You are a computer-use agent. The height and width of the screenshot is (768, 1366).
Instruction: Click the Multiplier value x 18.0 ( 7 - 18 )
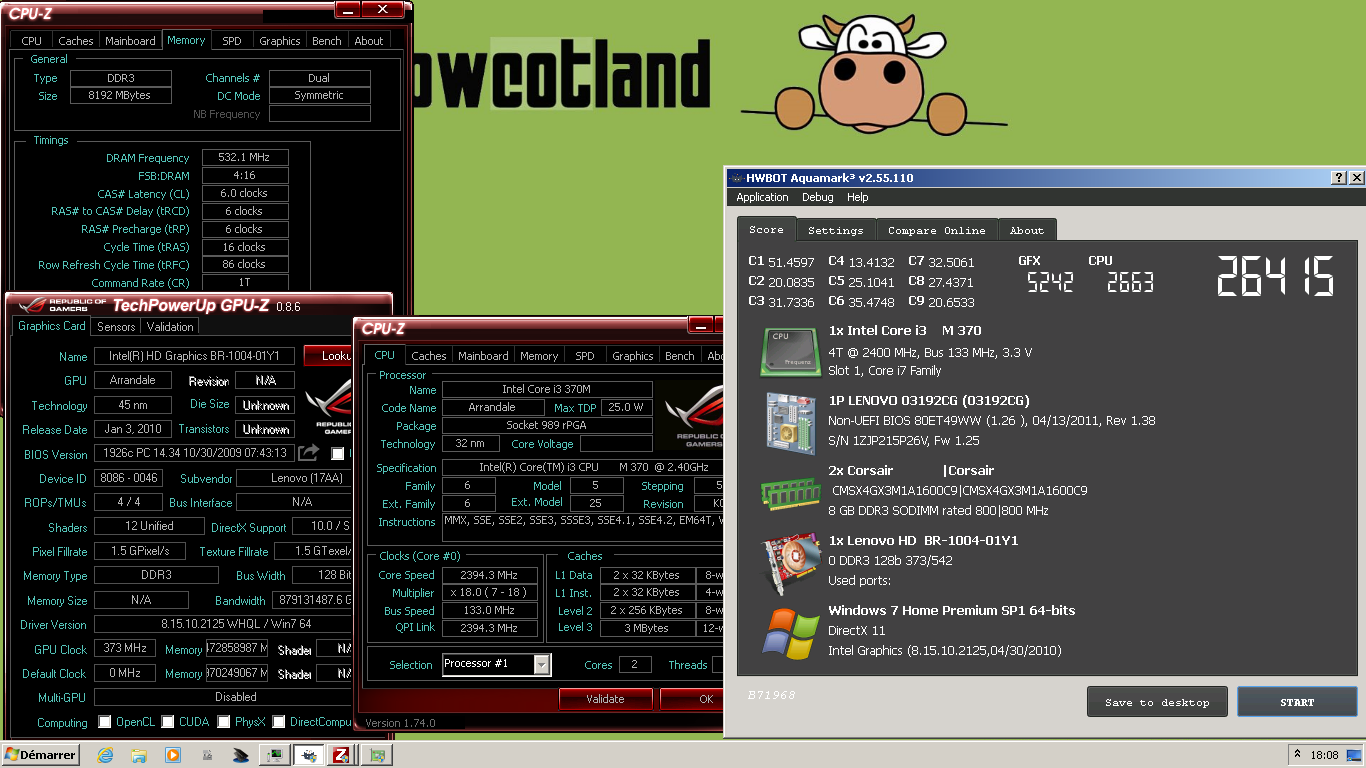[x=490, y=593]
